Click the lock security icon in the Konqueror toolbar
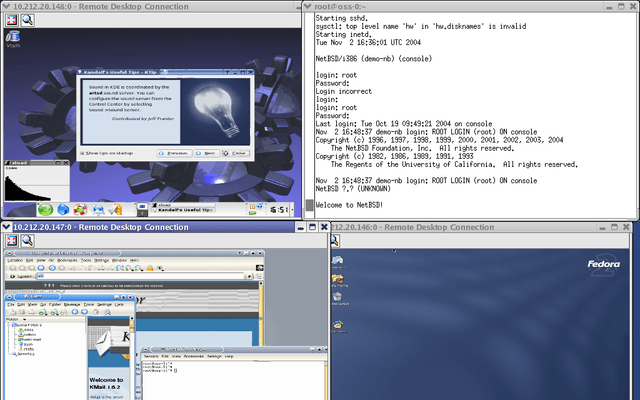The width and height of the screenshot is (640, 400). [x=150, y=268]
